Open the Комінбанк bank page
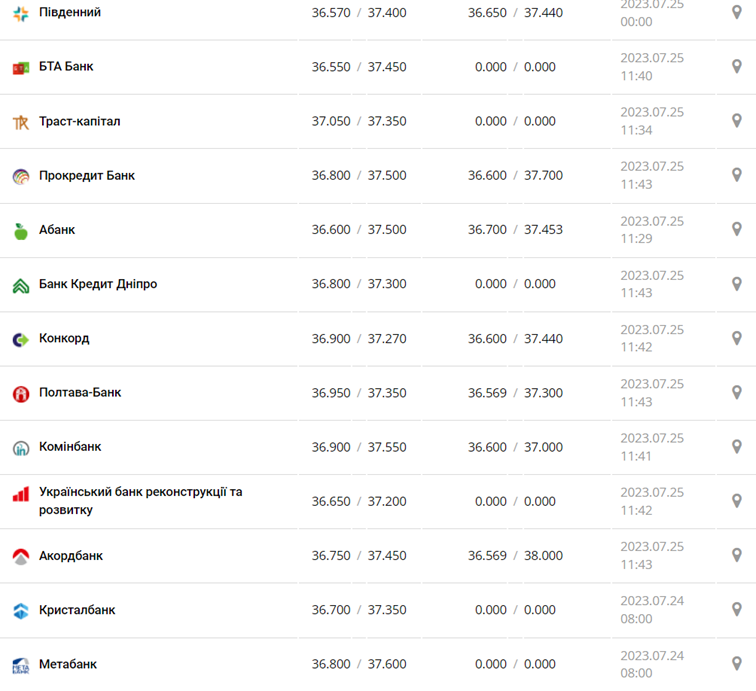The image size is (756, 691). click(x=70, y=447)
